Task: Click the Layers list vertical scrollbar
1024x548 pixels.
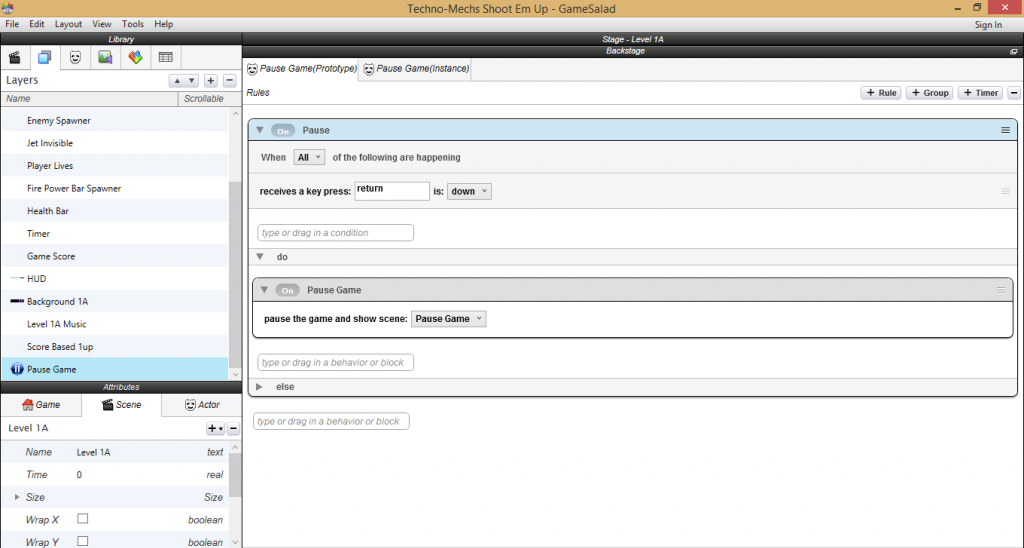Action: pos(236,274)
